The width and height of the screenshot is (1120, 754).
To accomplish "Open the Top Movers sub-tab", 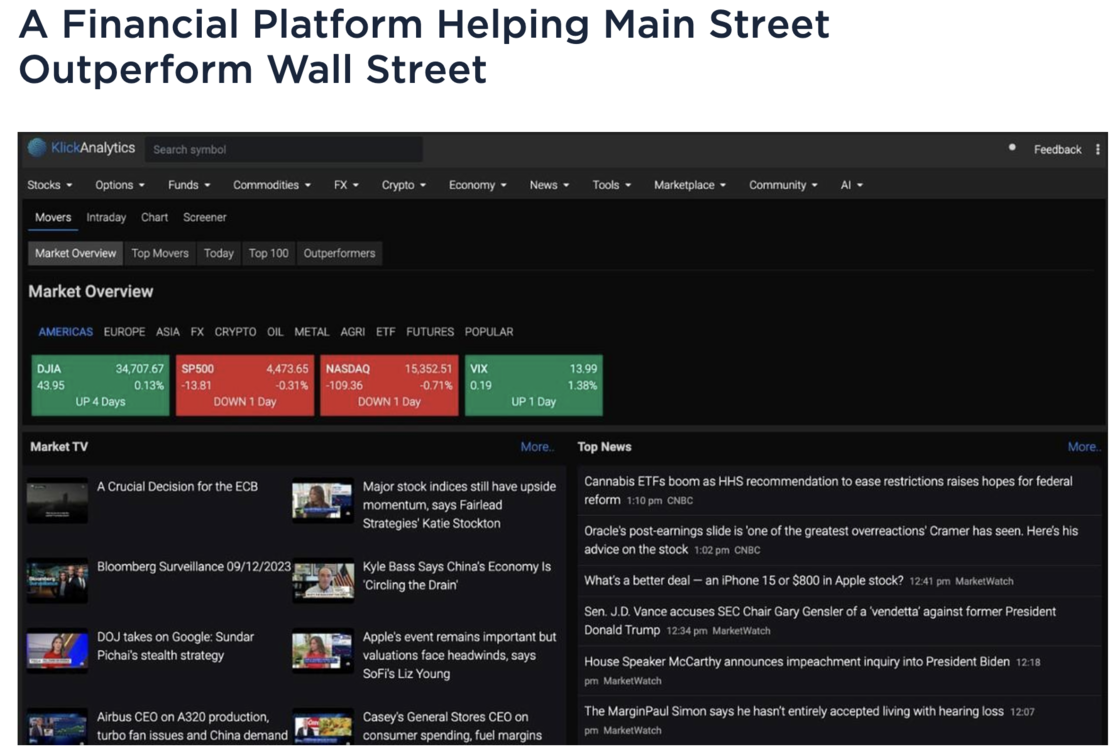I will [x=160, y=253].
